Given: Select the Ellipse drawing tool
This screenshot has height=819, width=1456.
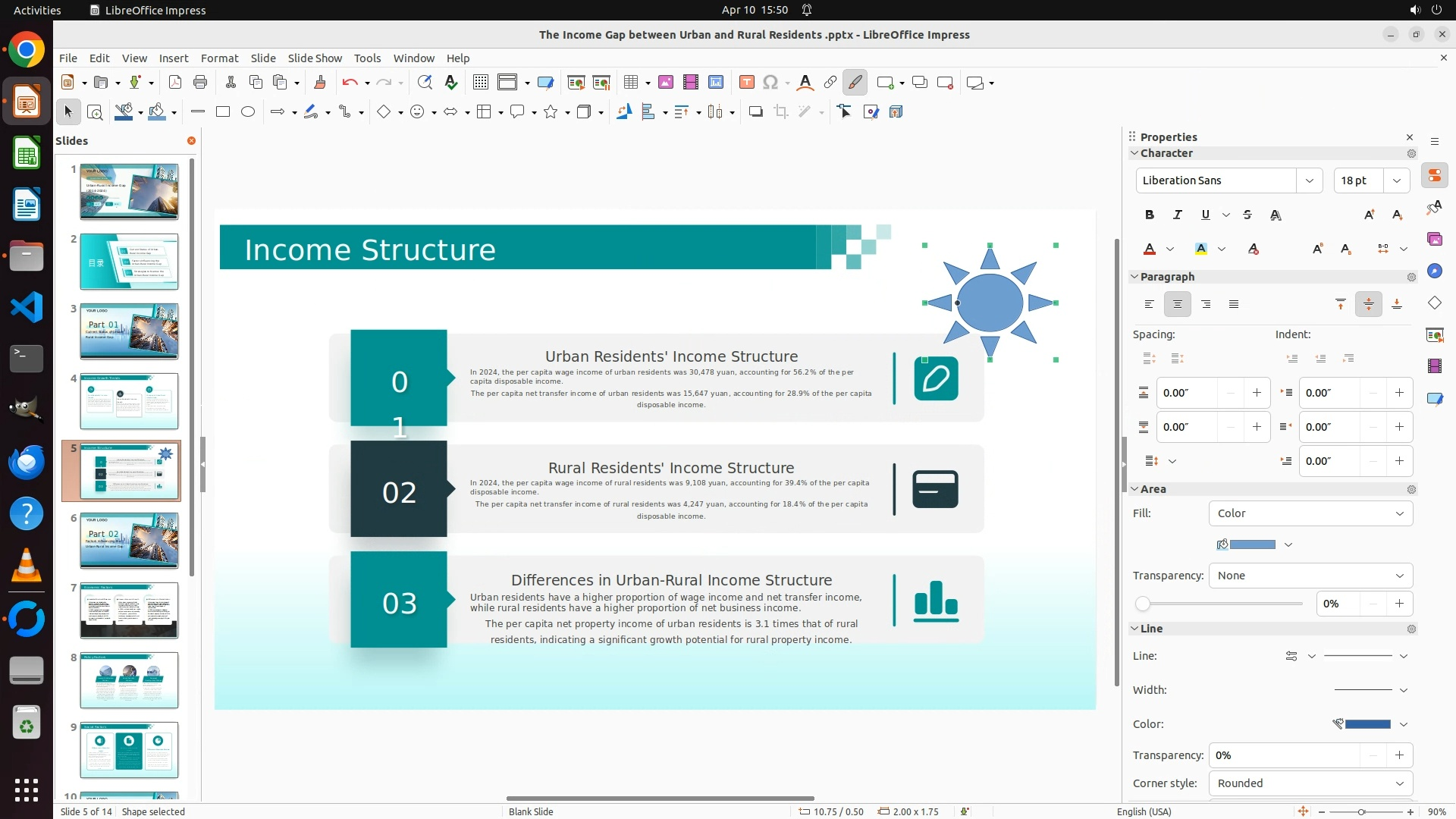Looking at the screenshot, I should 248,112.
